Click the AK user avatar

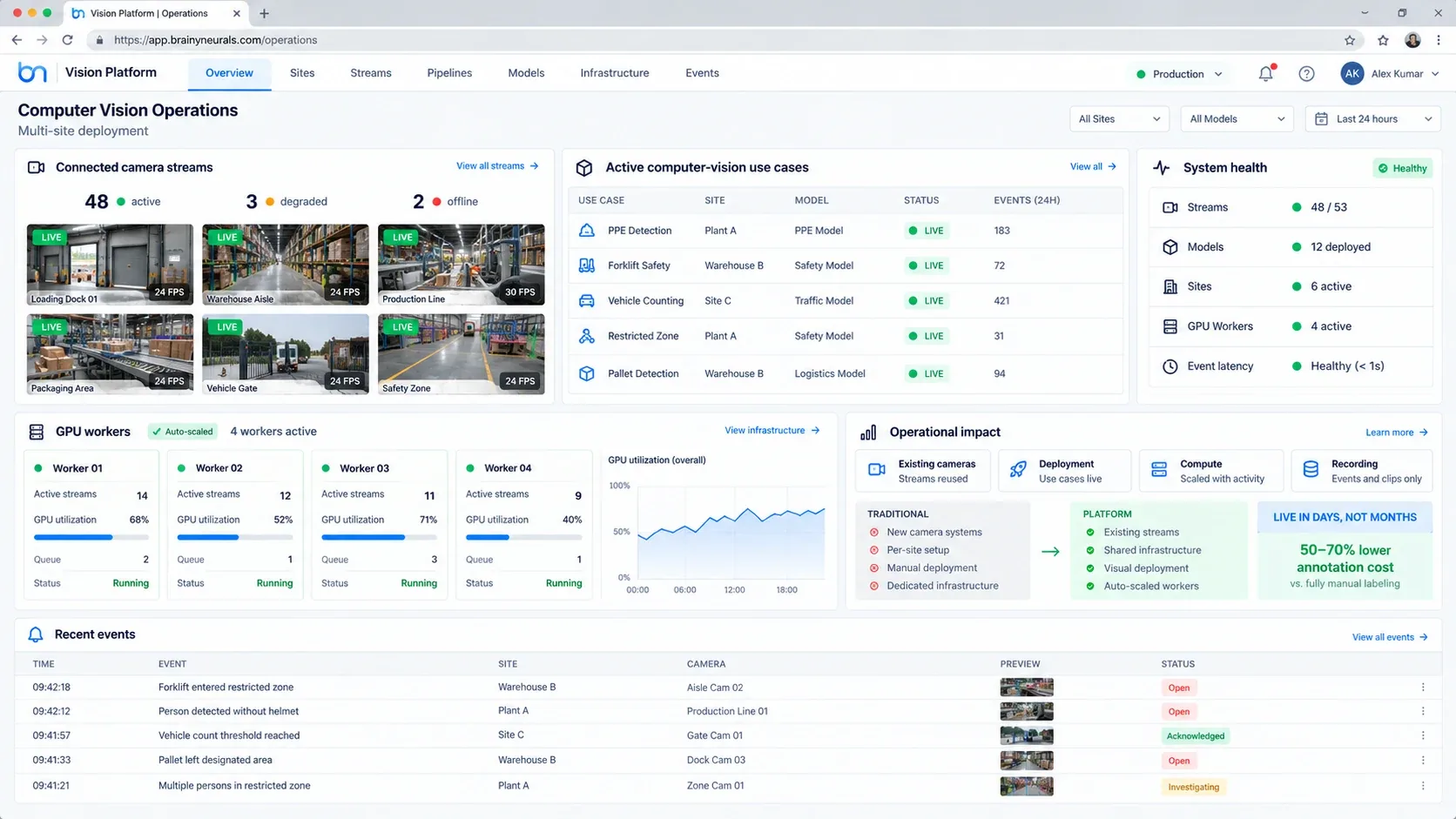[x=1352, y=74]
